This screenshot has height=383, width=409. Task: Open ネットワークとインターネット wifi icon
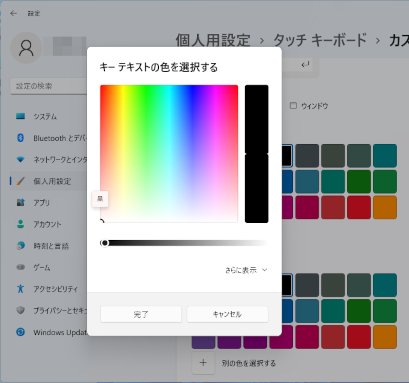tap(20, 160)
